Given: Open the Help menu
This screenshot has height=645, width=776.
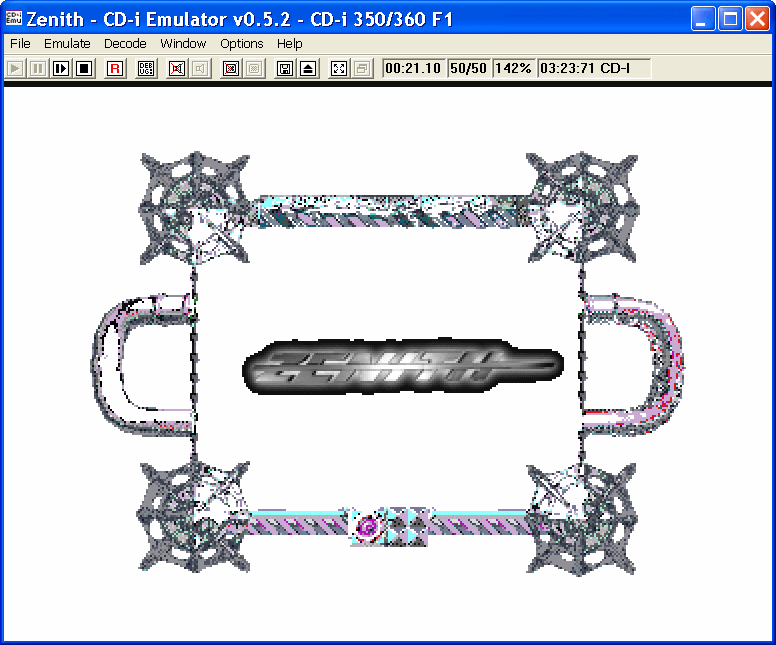Looking at the screenshot, I should tap(290, 44).
